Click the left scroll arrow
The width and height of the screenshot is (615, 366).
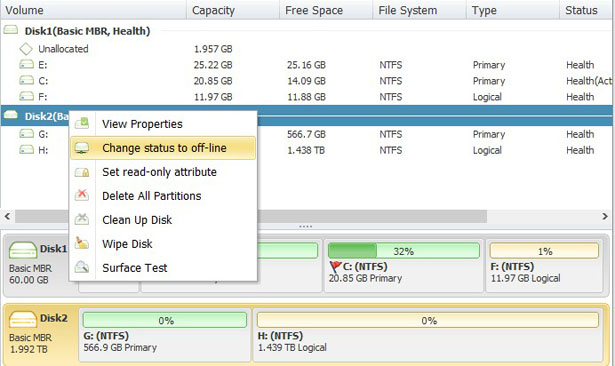(x=7, y=216)
